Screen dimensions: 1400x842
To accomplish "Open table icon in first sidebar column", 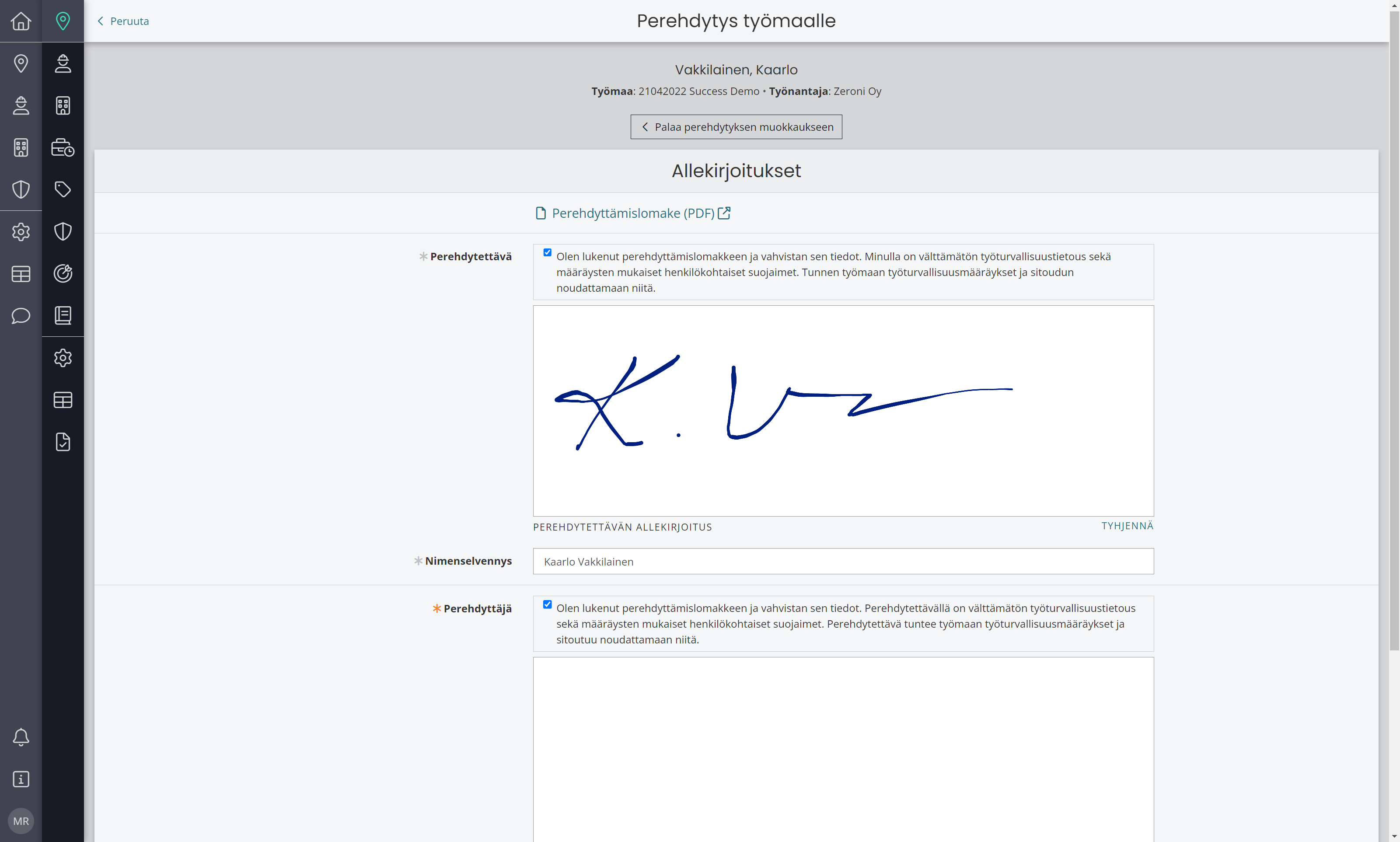I will tap(21, 273).
